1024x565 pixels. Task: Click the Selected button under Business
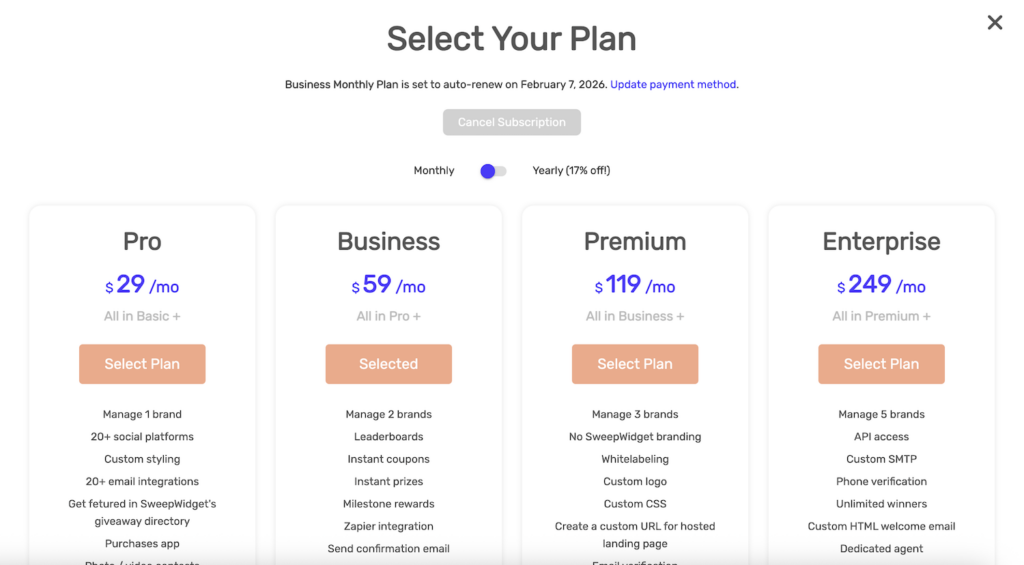coord(388,364)
